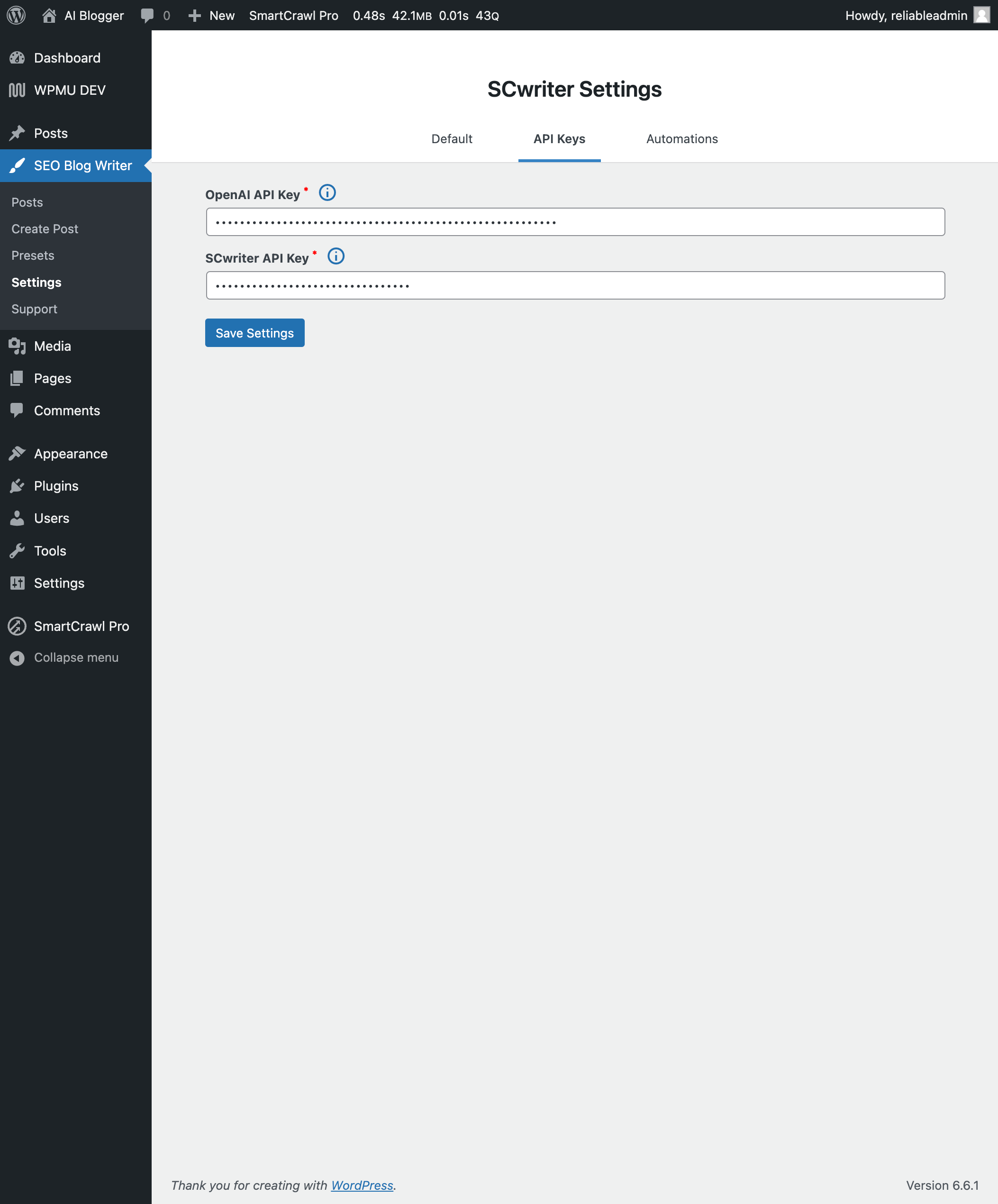The height and width of the screenshot is (1204, 998).
Task: Open SmartCrawl Pro in the admin bar
Action: pyautogui.click(x=293, y=16)
